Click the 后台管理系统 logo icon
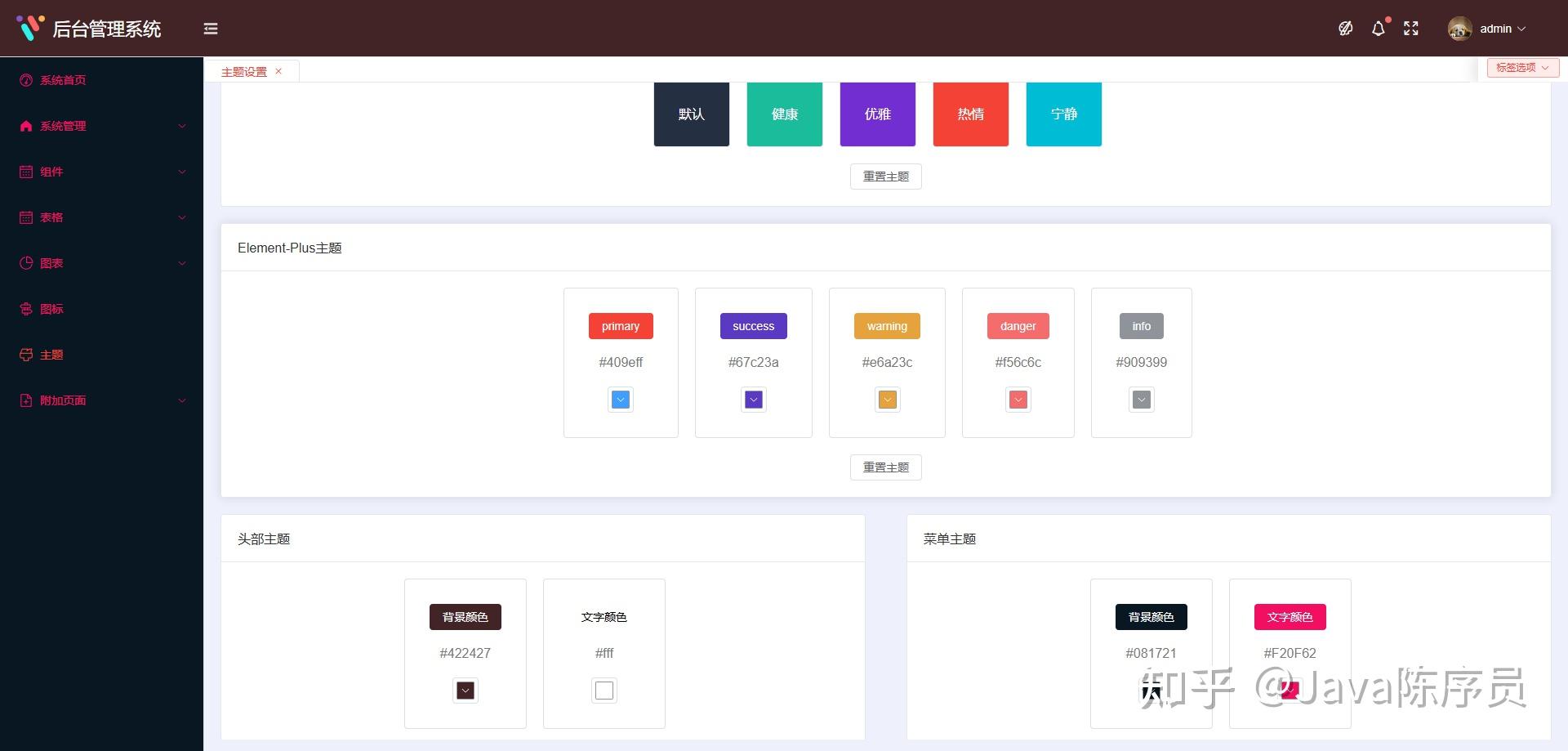This screenshot has width=1568, height=751. (29, 29)
